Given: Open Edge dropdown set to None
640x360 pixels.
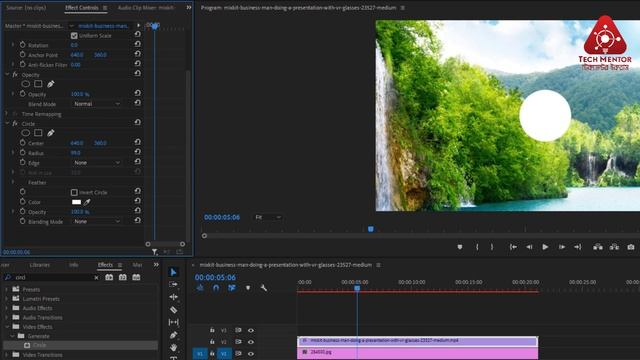Looking at the screenshot, I should point(97,163).
